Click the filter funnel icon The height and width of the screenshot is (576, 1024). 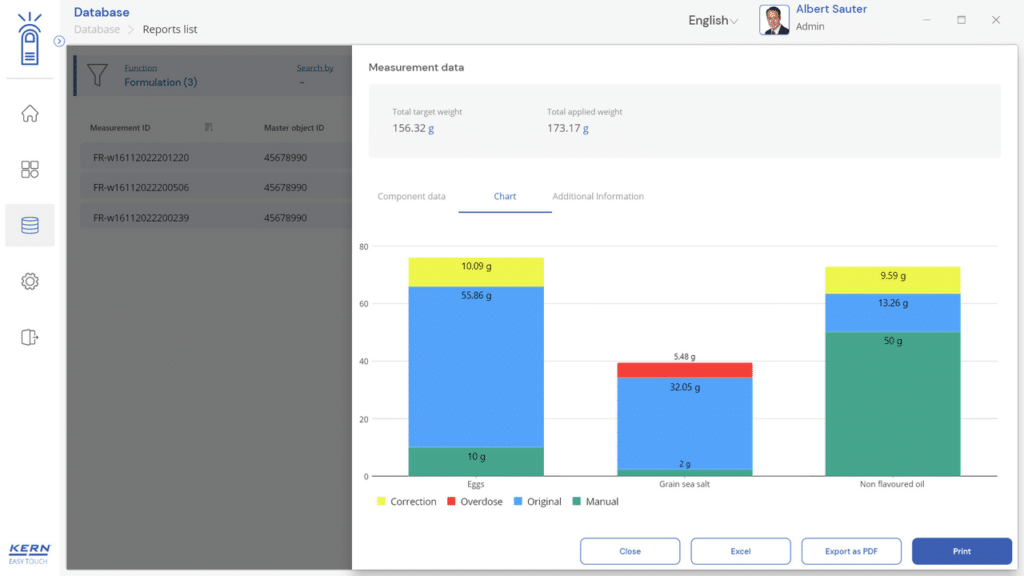pos(97,76)
